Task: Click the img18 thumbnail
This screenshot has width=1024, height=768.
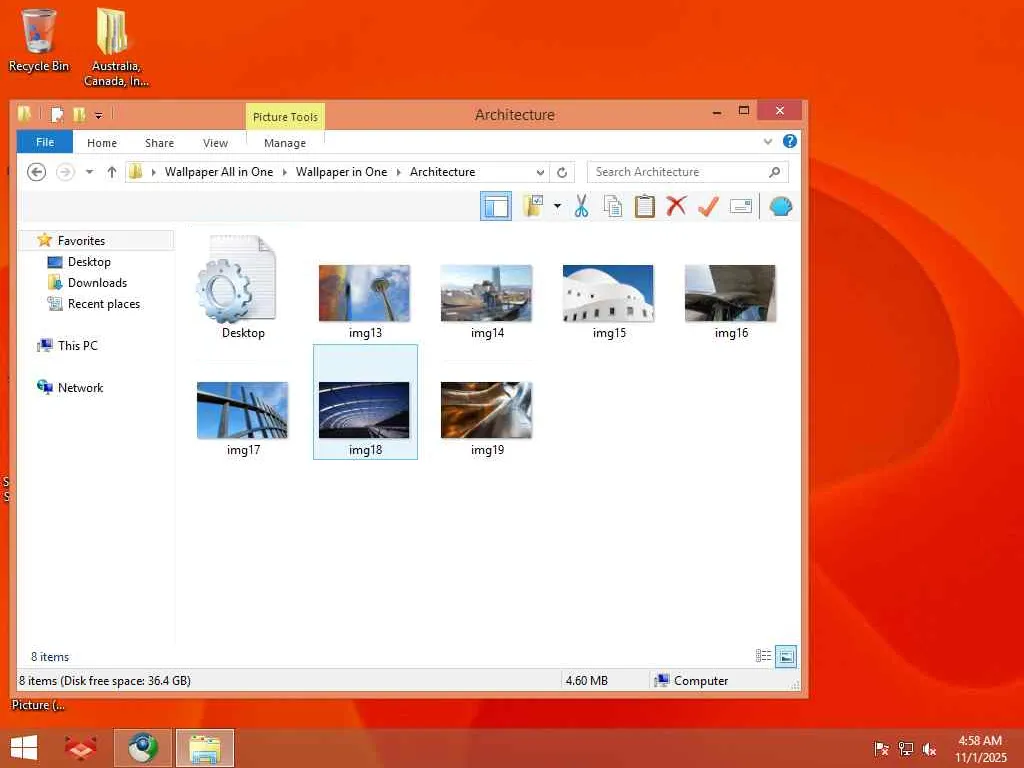Action: [x=364, y=410]
